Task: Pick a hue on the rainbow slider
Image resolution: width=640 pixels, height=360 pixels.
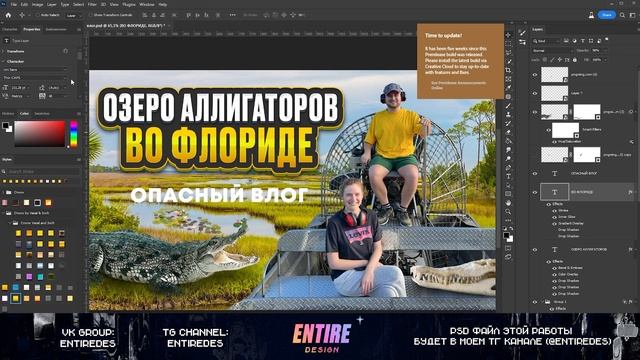Action: (73, 134)
